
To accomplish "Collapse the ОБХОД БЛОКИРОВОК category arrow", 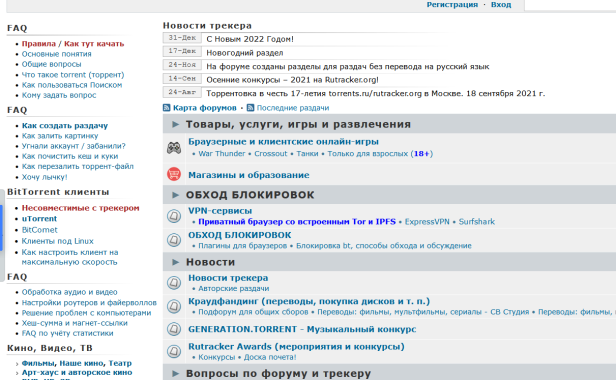I will coord(176,195).
